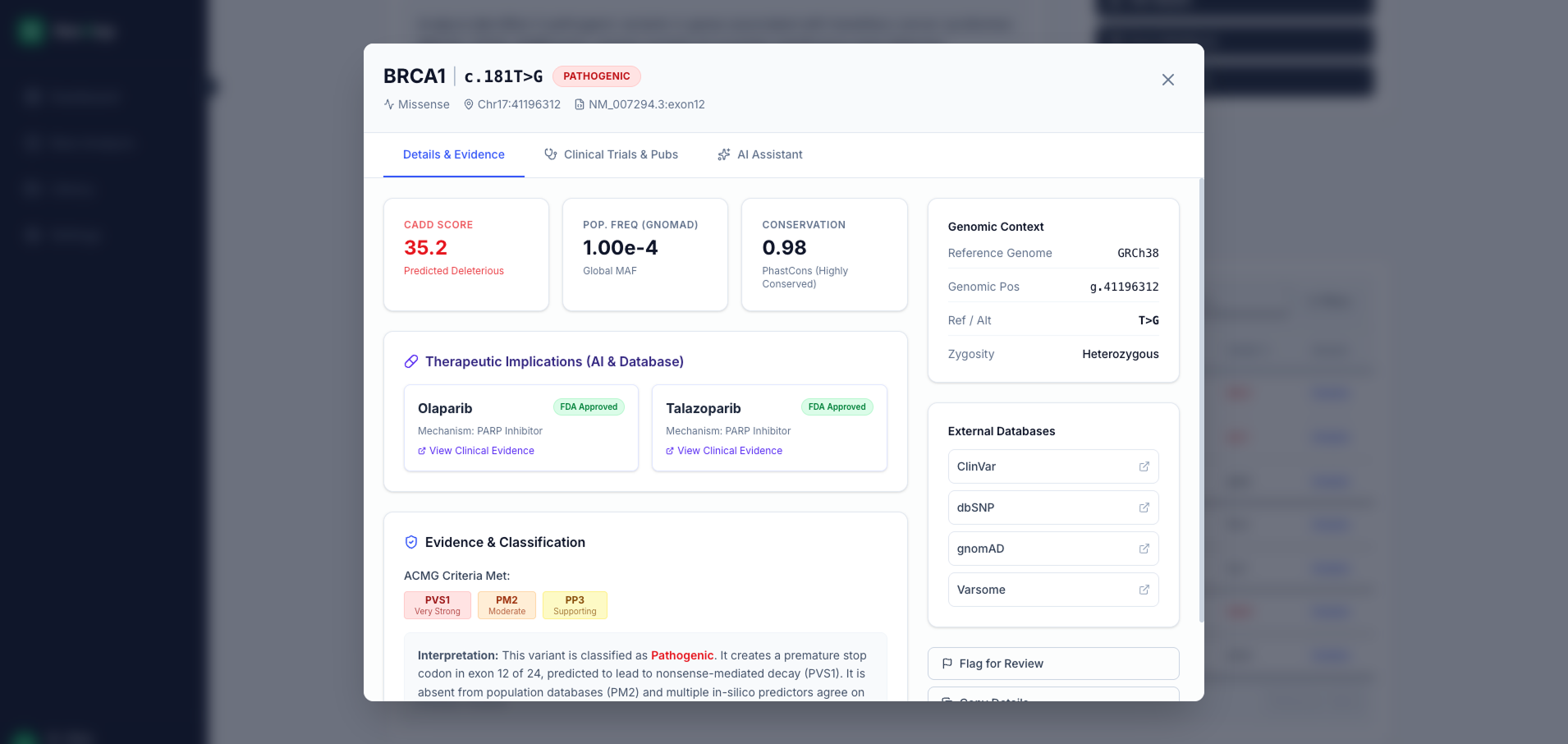Open Clinical Trials & Pubs tab

coord(611,154)
